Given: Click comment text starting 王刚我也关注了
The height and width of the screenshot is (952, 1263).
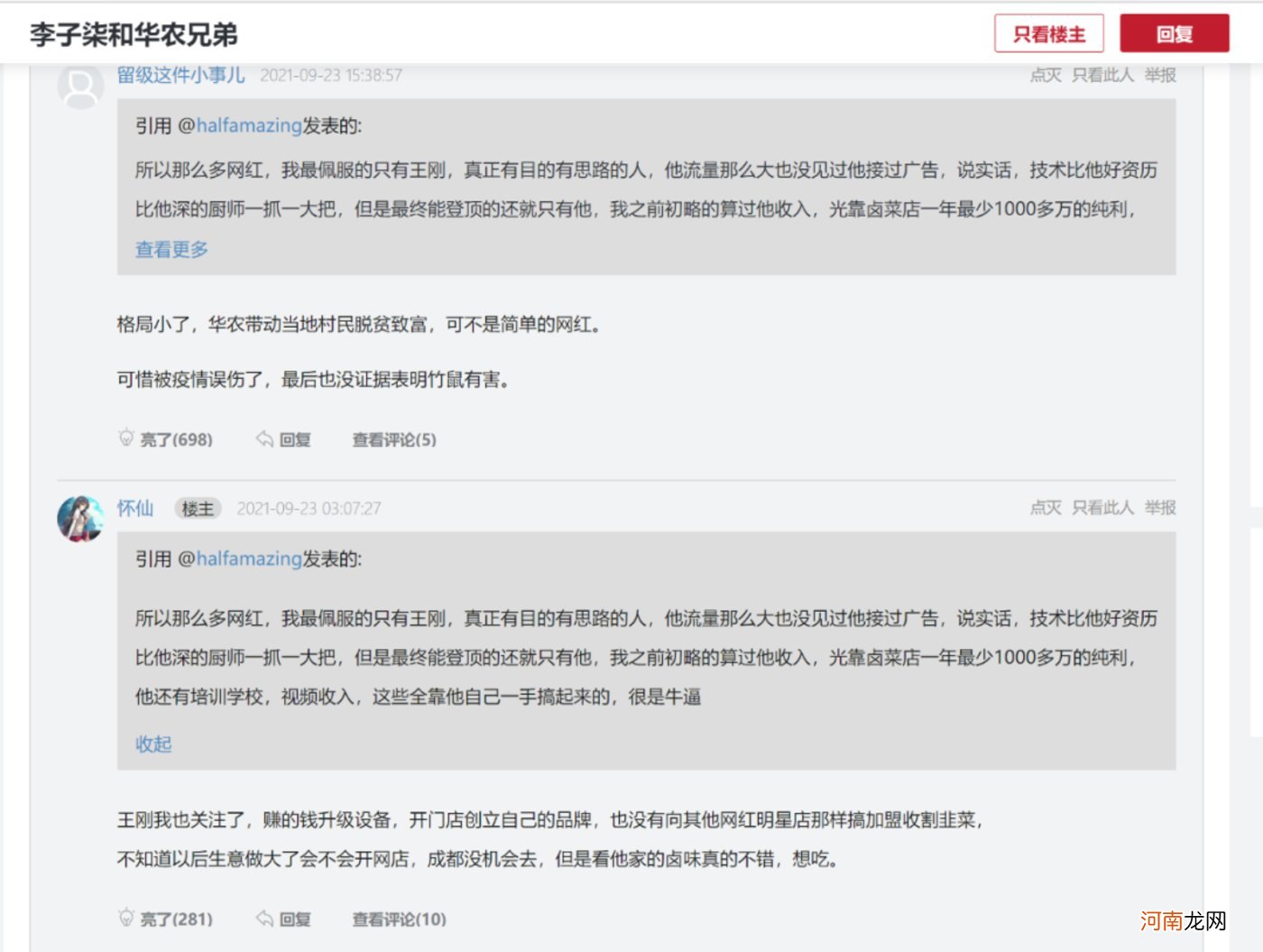Looking at the screenshot, I should click(x=549, y=819).
